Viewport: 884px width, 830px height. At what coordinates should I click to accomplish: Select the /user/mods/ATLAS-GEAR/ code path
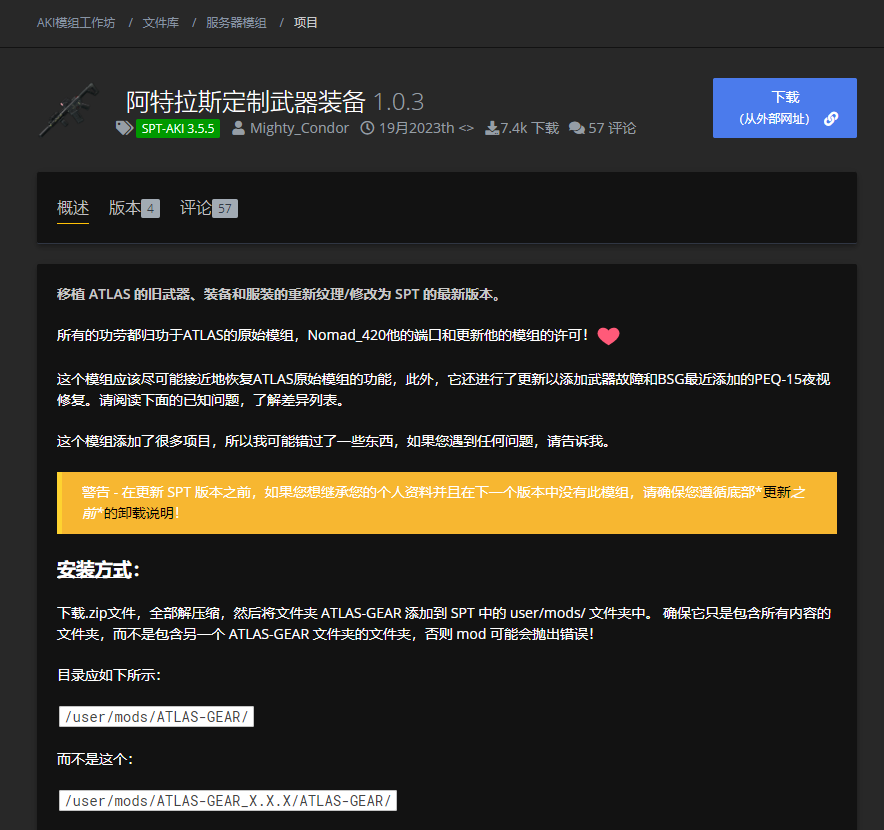tap(156, 716)
